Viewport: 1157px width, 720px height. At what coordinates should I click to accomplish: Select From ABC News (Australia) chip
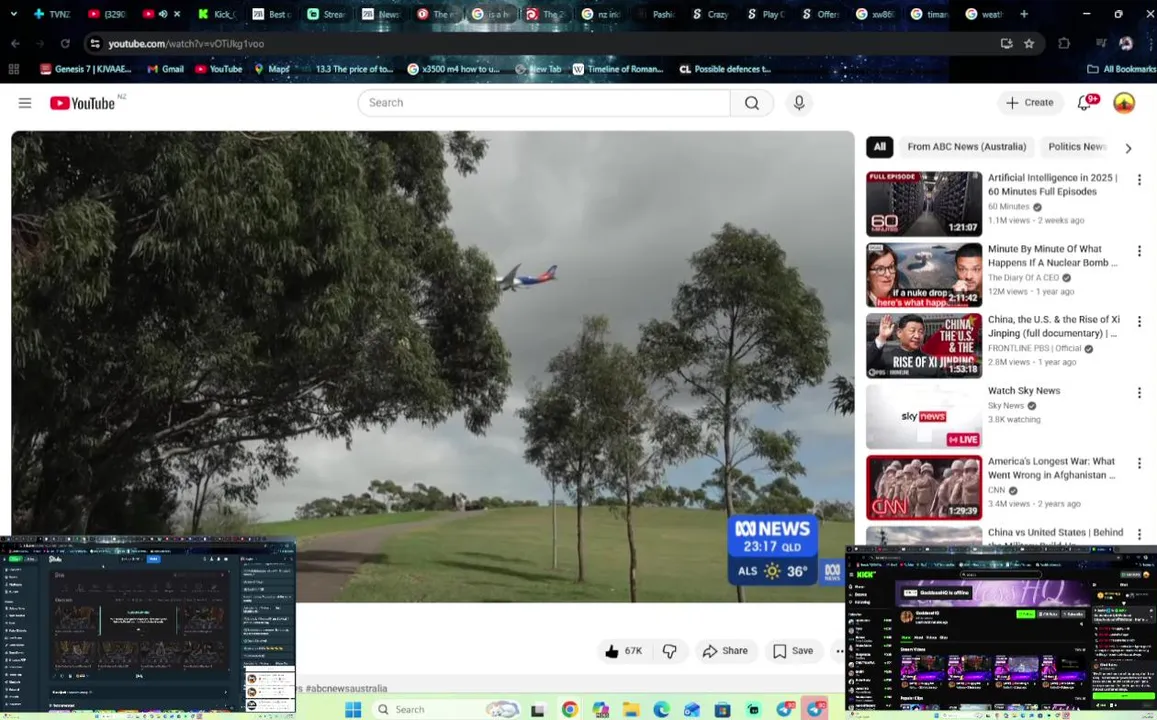pyautogui.click(x=967, y=147)
